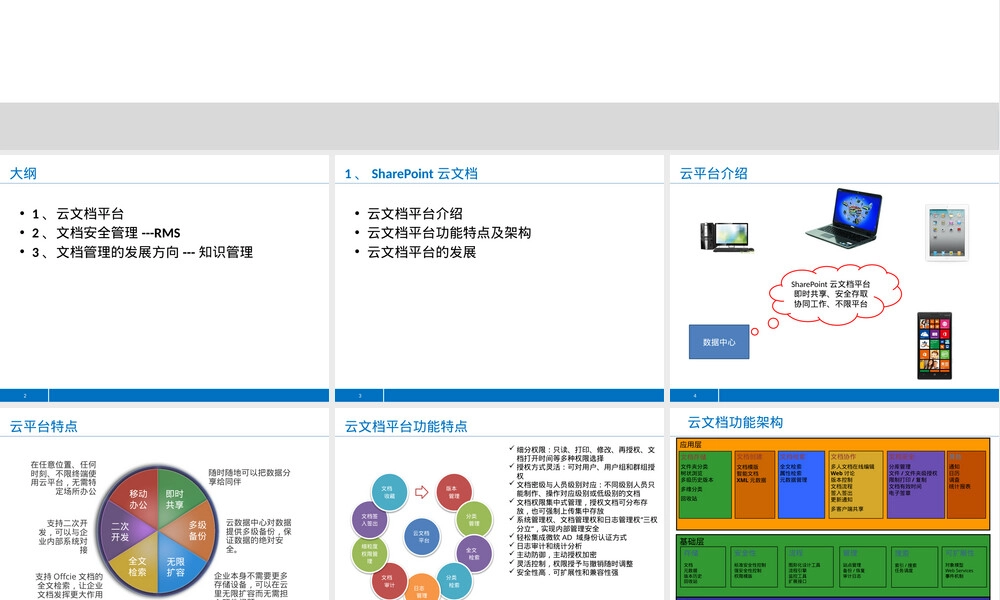Click the green 分类管理 circle

pos(473,520)
